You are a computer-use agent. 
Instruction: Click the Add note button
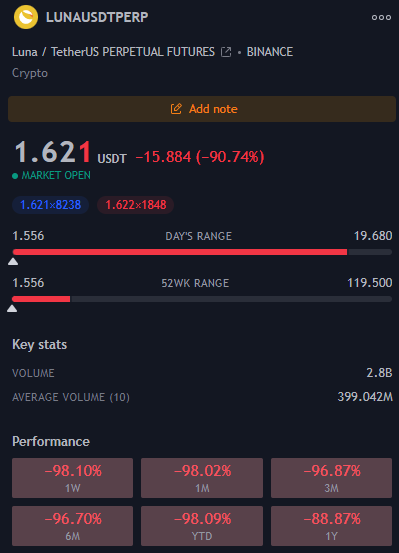[x=202, y=109]
